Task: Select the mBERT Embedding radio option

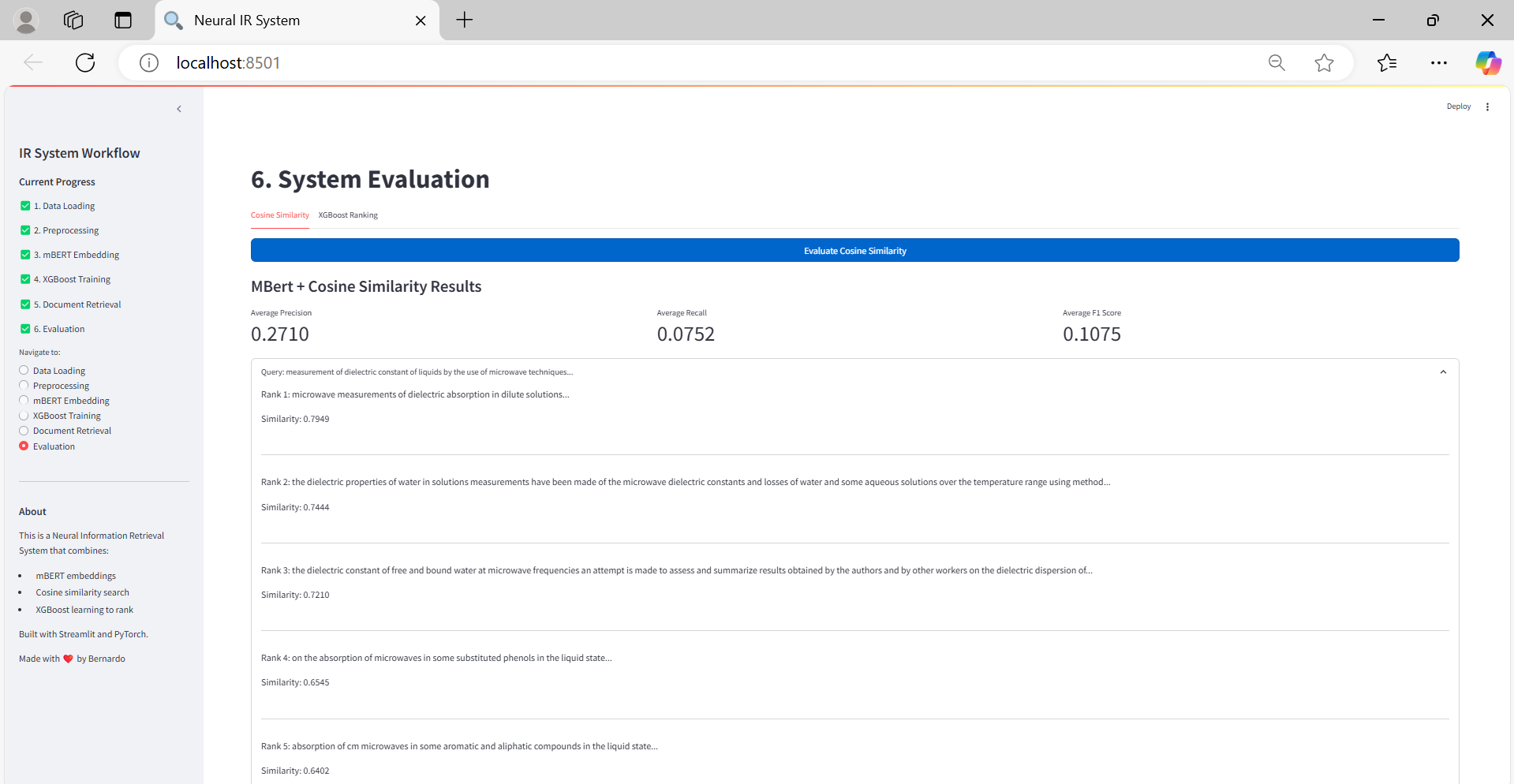Action: (24, 400)
